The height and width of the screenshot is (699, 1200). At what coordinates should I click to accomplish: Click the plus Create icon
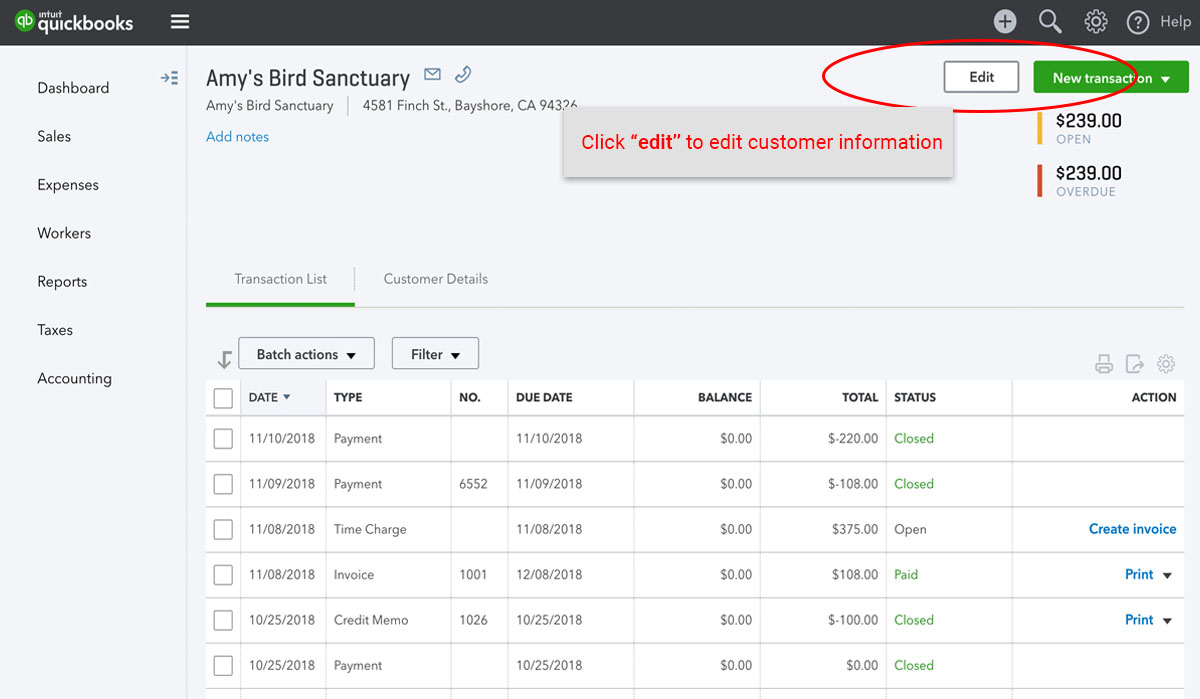[x=1005, y=21]
